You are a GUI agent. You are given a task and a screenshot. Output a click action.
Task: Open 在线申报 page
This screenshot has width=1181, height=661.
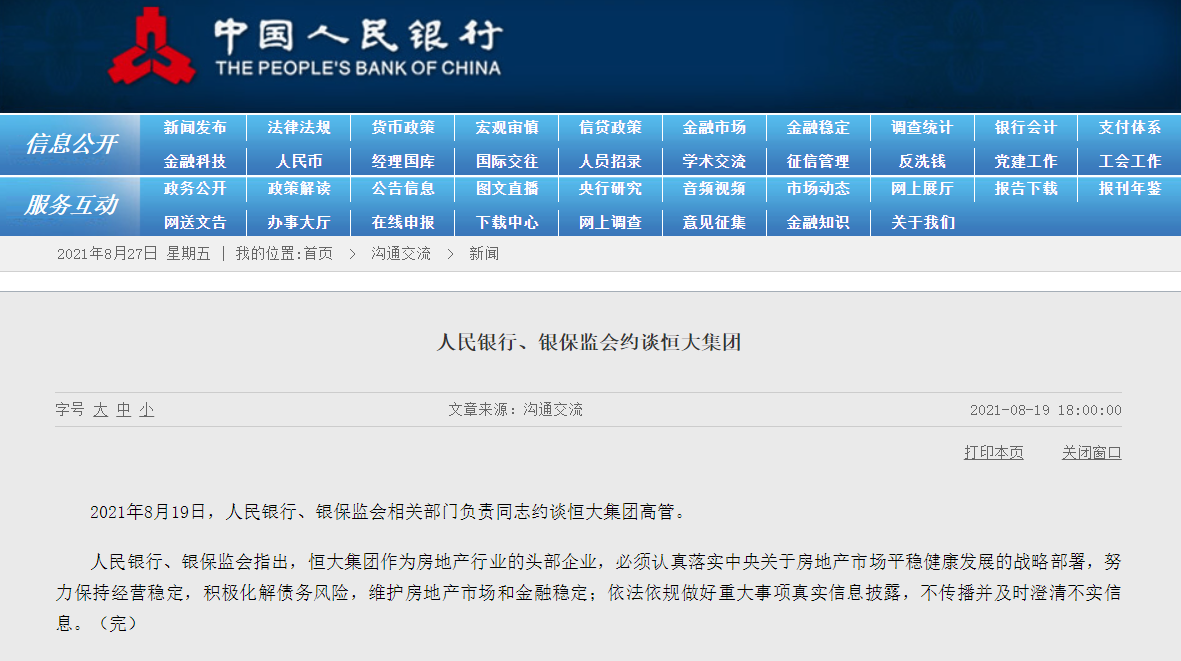[x=403, y=222]
